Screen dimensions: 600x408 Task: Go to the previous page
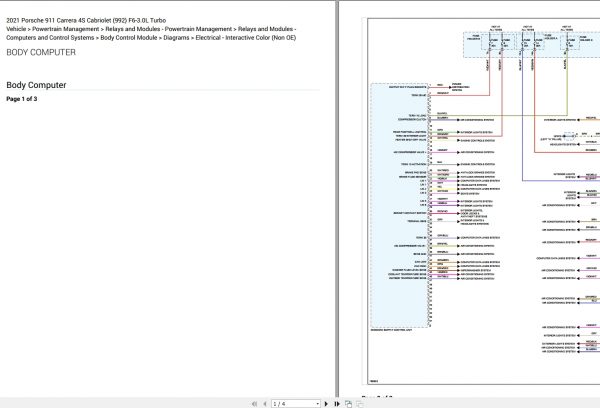point(265,404)
